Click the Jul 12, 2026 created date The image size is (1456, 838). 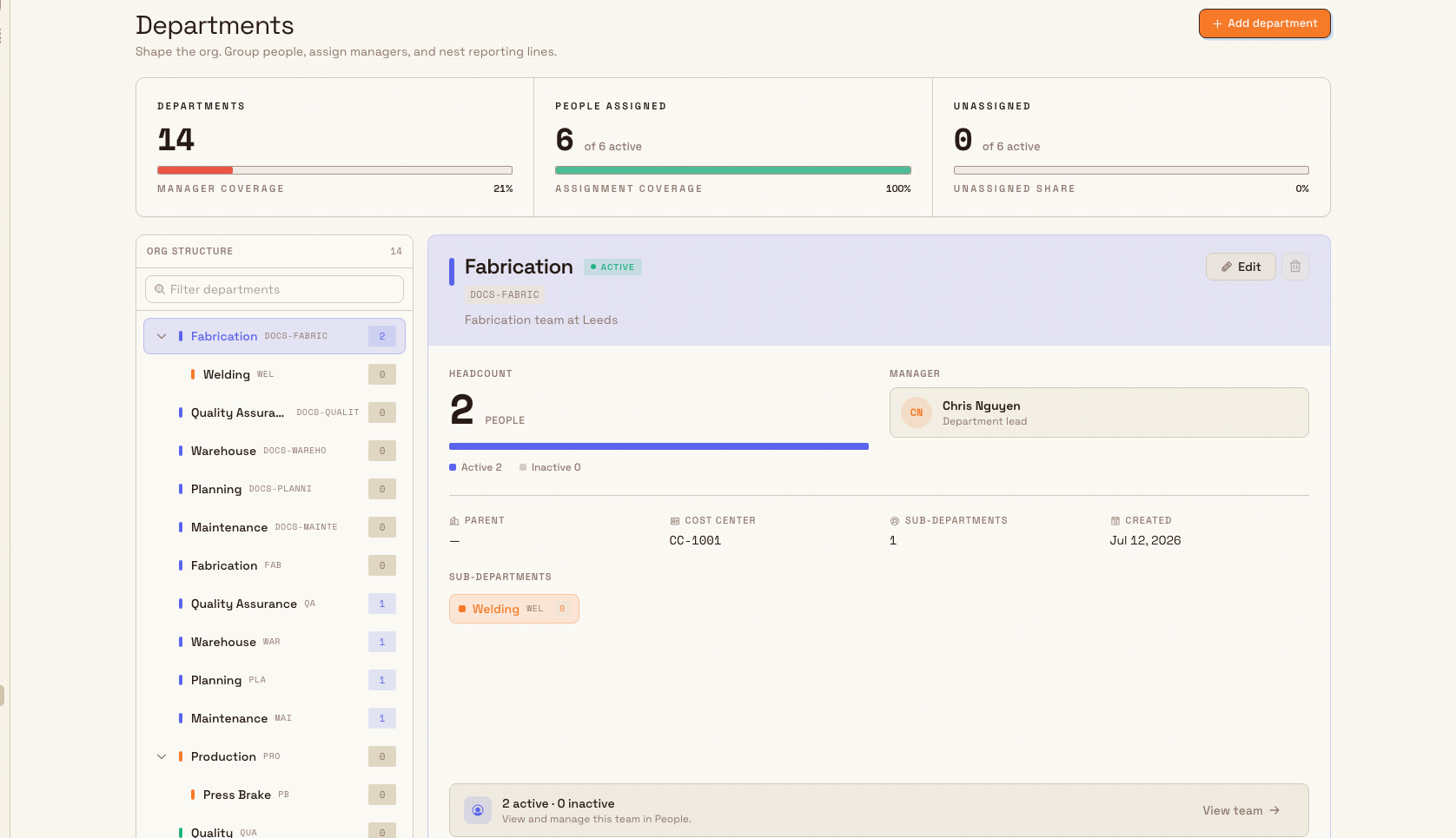[x=1145, y=540]
